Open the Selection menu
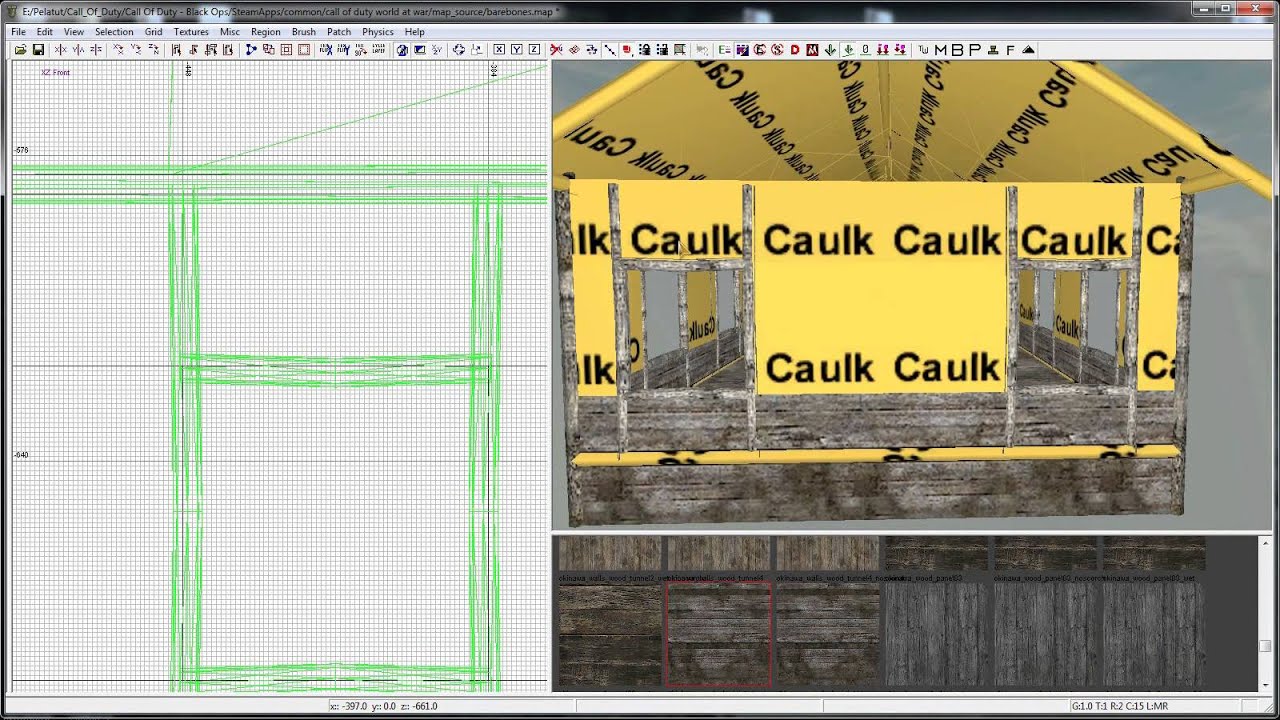Image resolution: width=1280 pixels, height=720 pixels. (x=114, y=32)
